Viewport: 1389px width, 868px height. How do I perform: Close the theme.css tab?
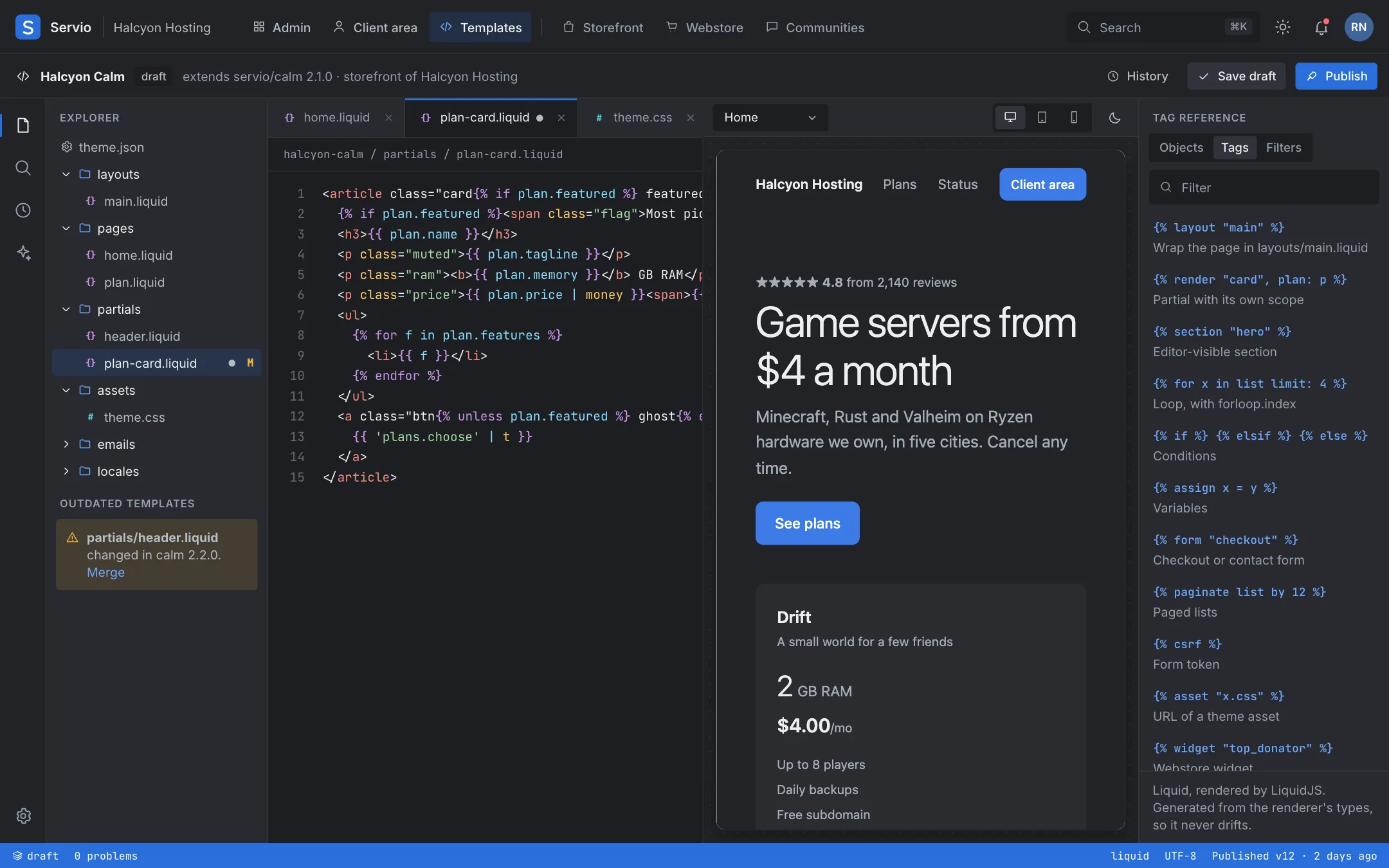pos(691,118)
